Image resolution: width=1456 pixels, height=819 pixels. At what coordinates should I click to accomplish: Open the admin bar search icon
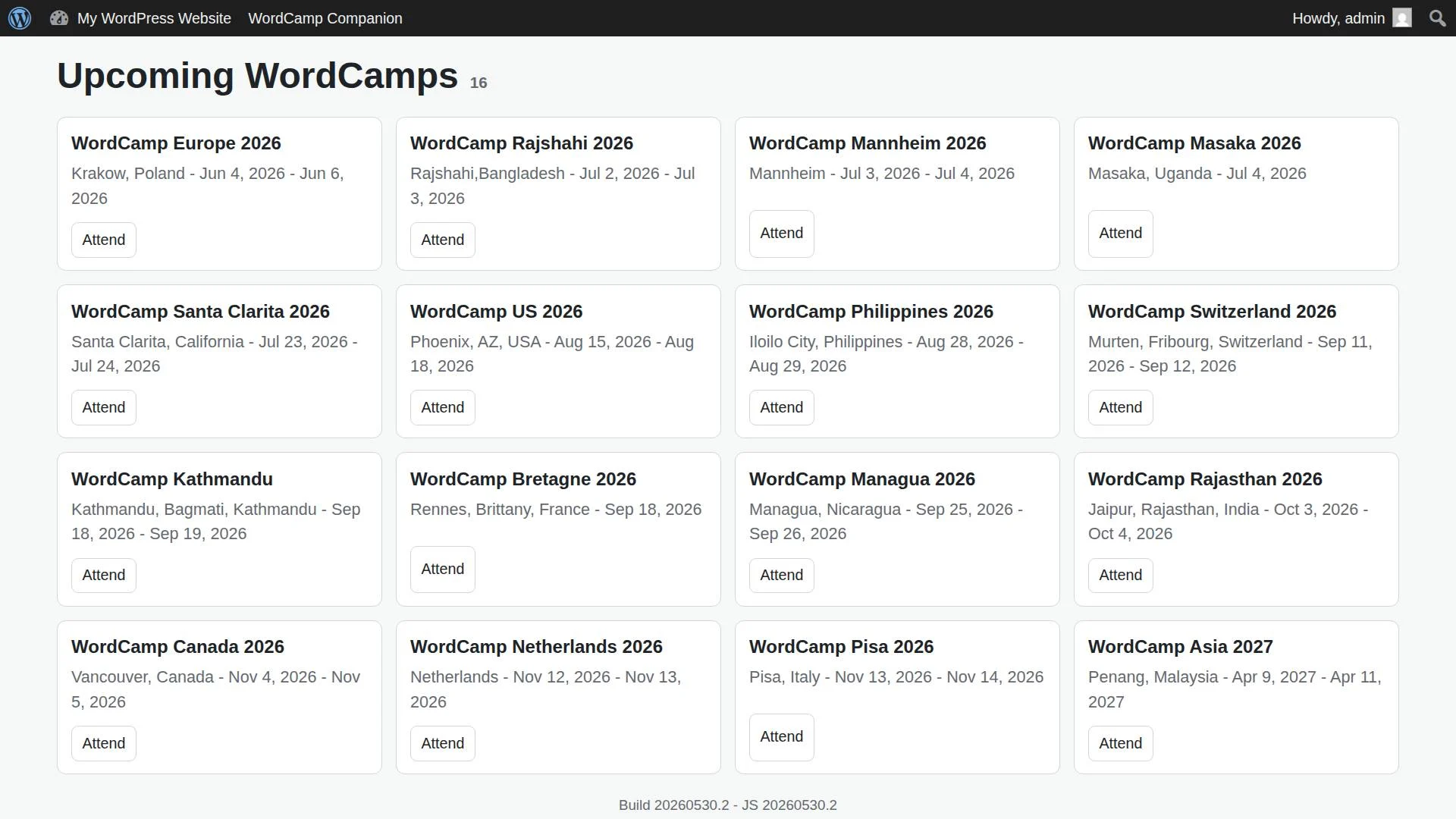tap(1437, 18)
